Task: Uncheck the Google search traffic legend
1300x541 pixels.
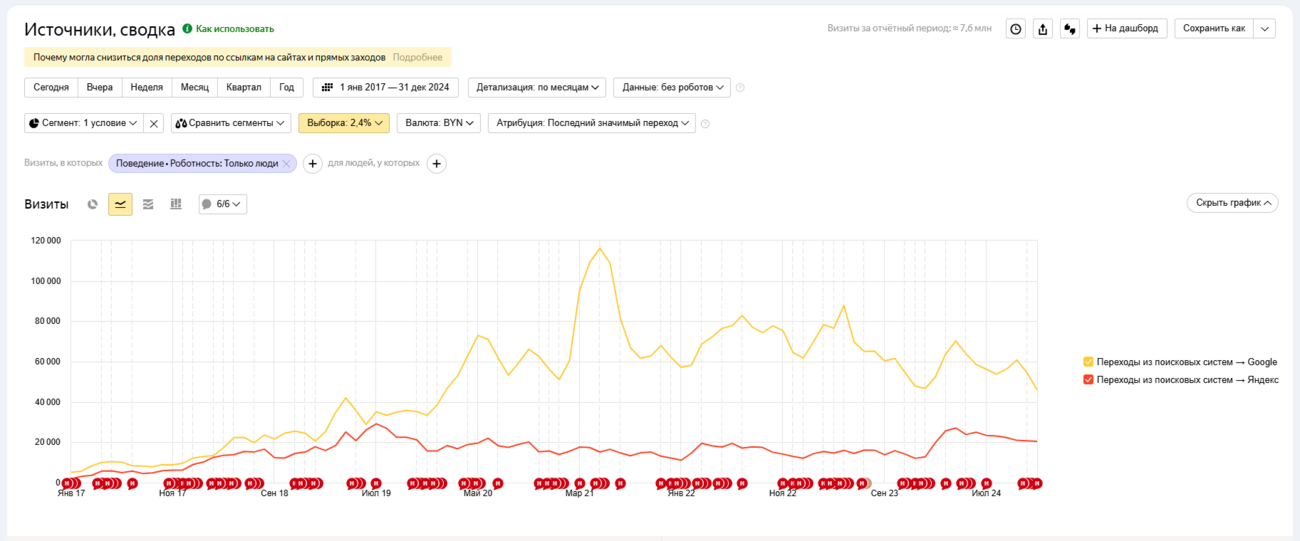Action: coord(1088,362)
